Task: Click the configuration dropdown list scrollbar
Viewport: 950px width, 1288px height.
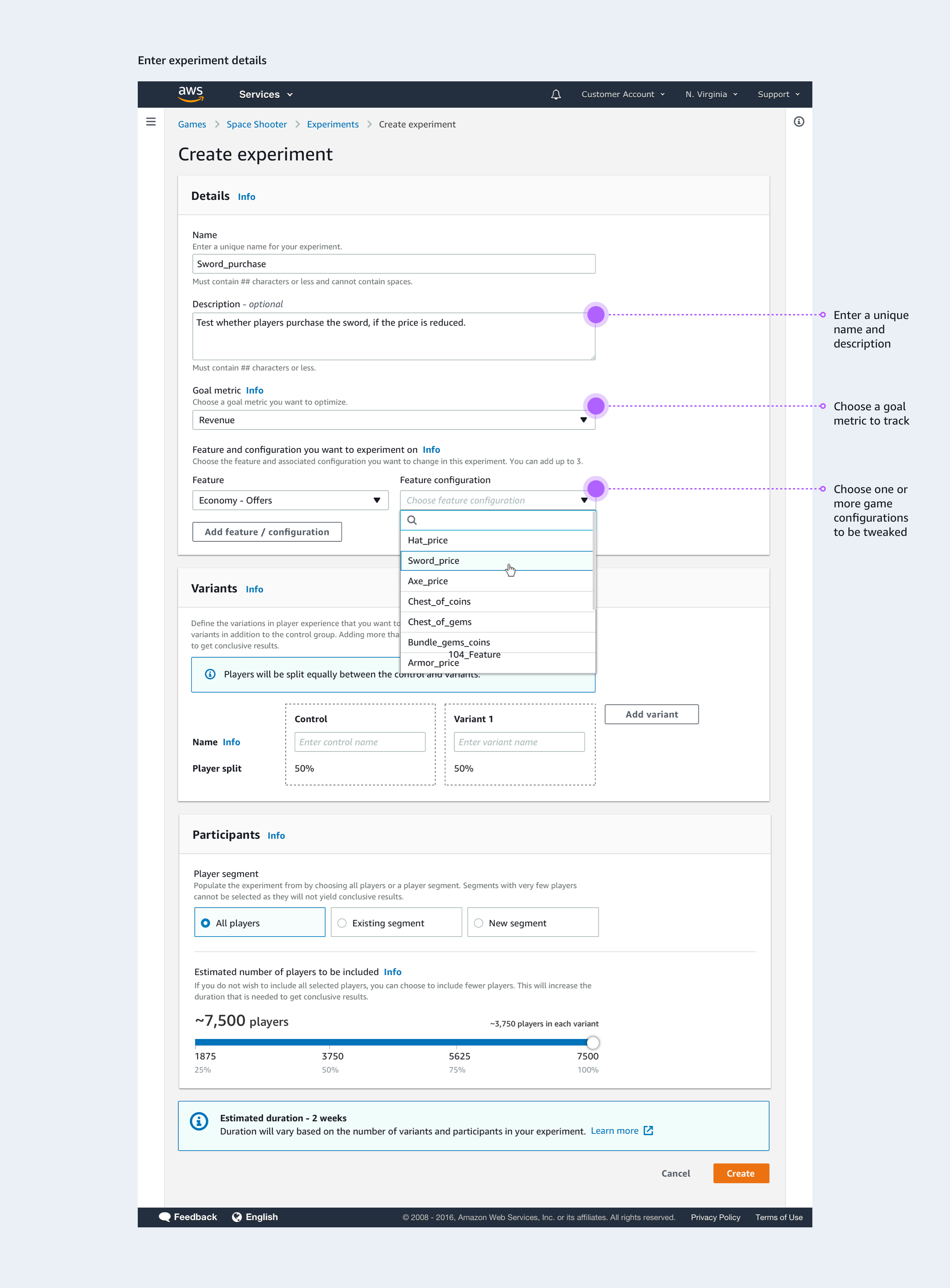Action: (594, 561)
